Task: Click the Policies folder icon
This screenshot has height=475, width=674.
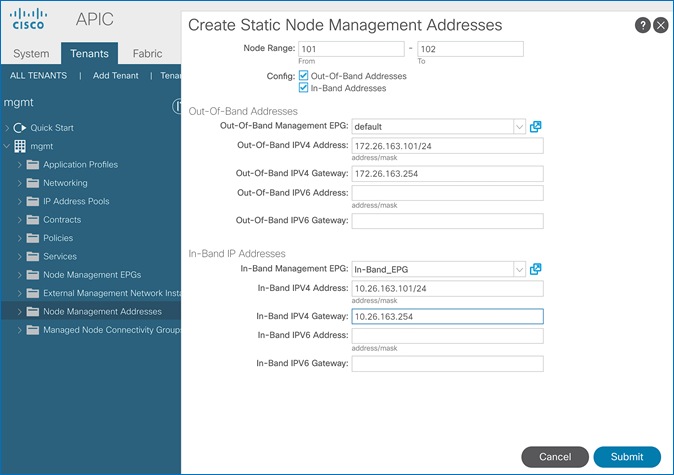Action: [33, 238]
